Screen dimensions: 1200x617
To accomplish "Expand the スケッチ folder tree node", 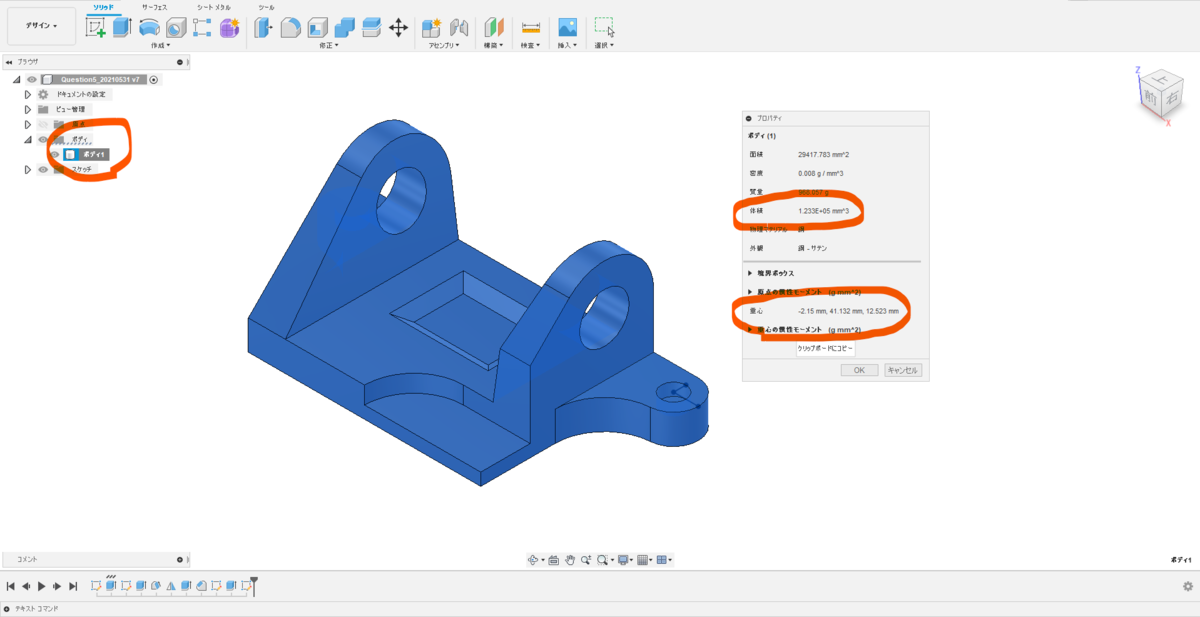I will 28,169.
